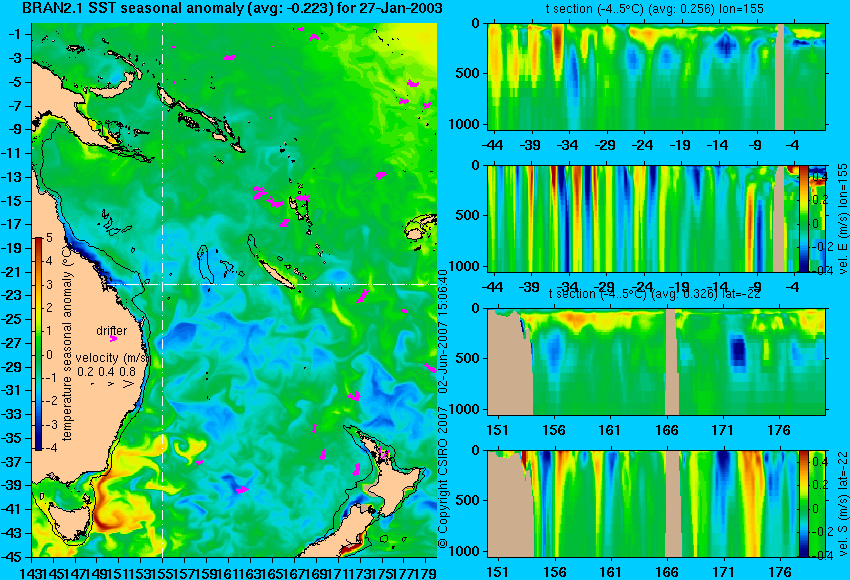
Task: Click the southward velocity colorbar beside lat=-22 section
Action: [x=803, y=504]
